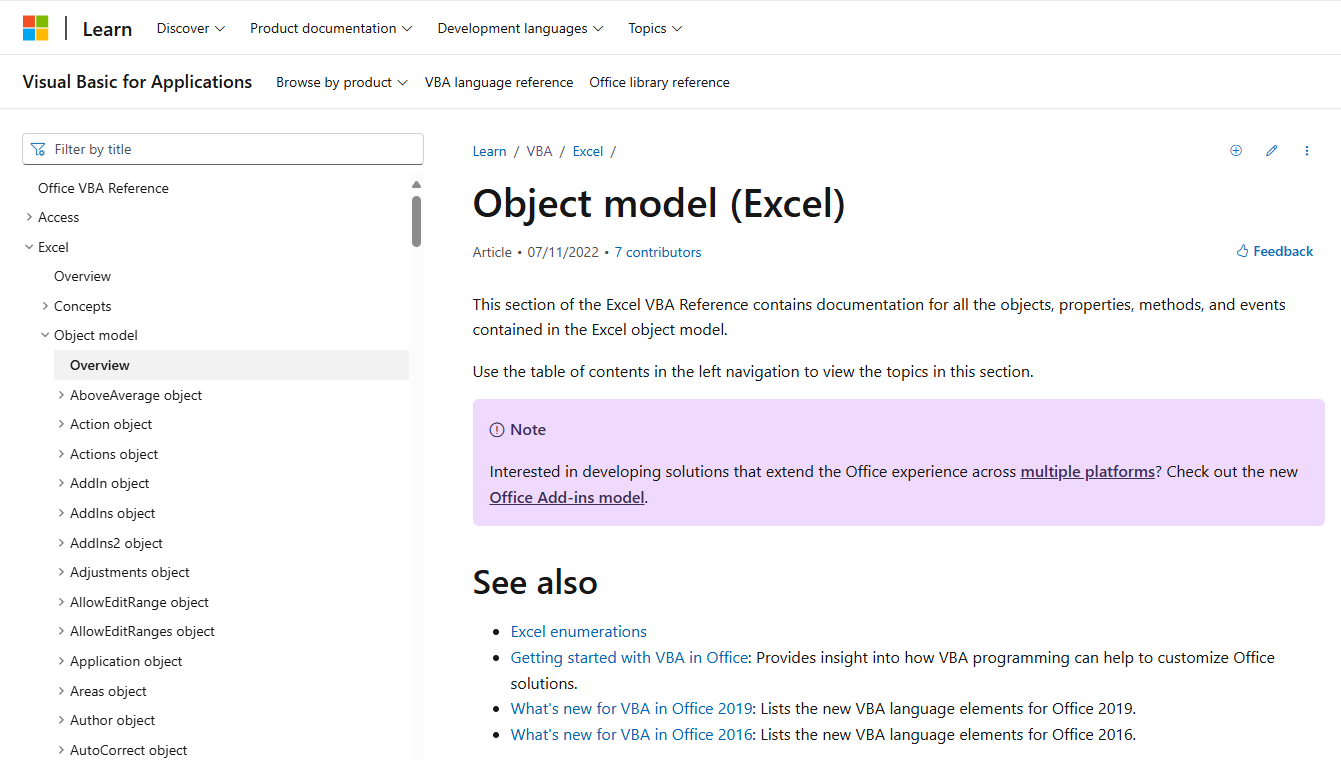This screenshot has width=1341, height=760.
Task: Open the Excel enumerations link
Action: [579, 631]
